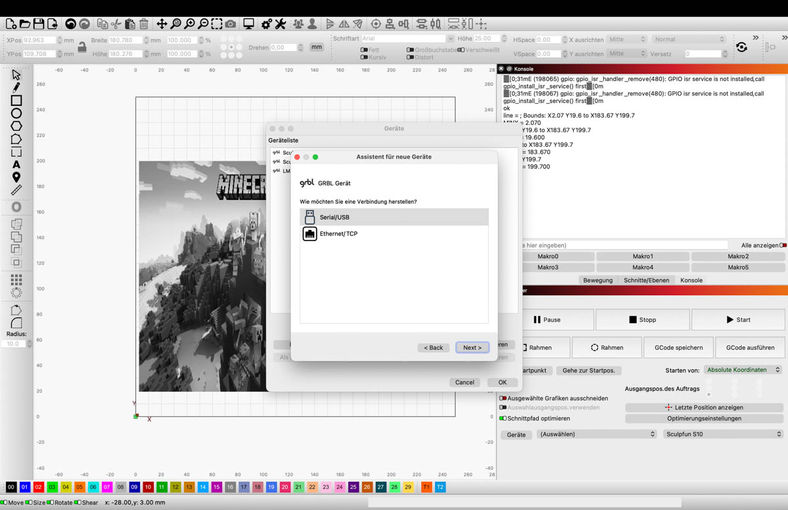The width and height of the screenshot is (788, 510).
Task: Select Ethernet/TCP connection option
Action: tap(394, 234)
